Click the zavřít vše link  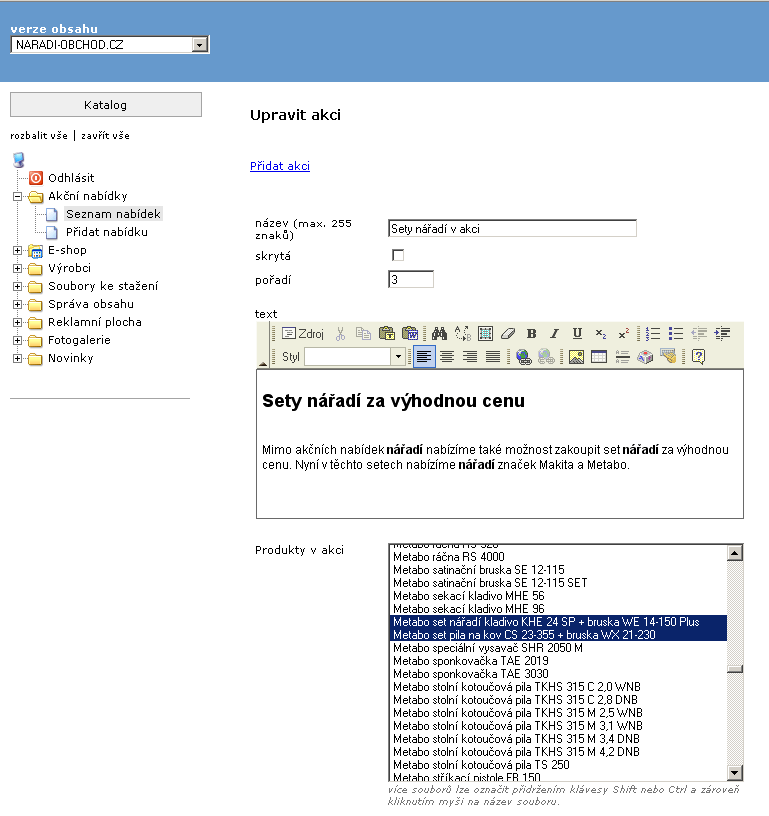coord(105,136)
